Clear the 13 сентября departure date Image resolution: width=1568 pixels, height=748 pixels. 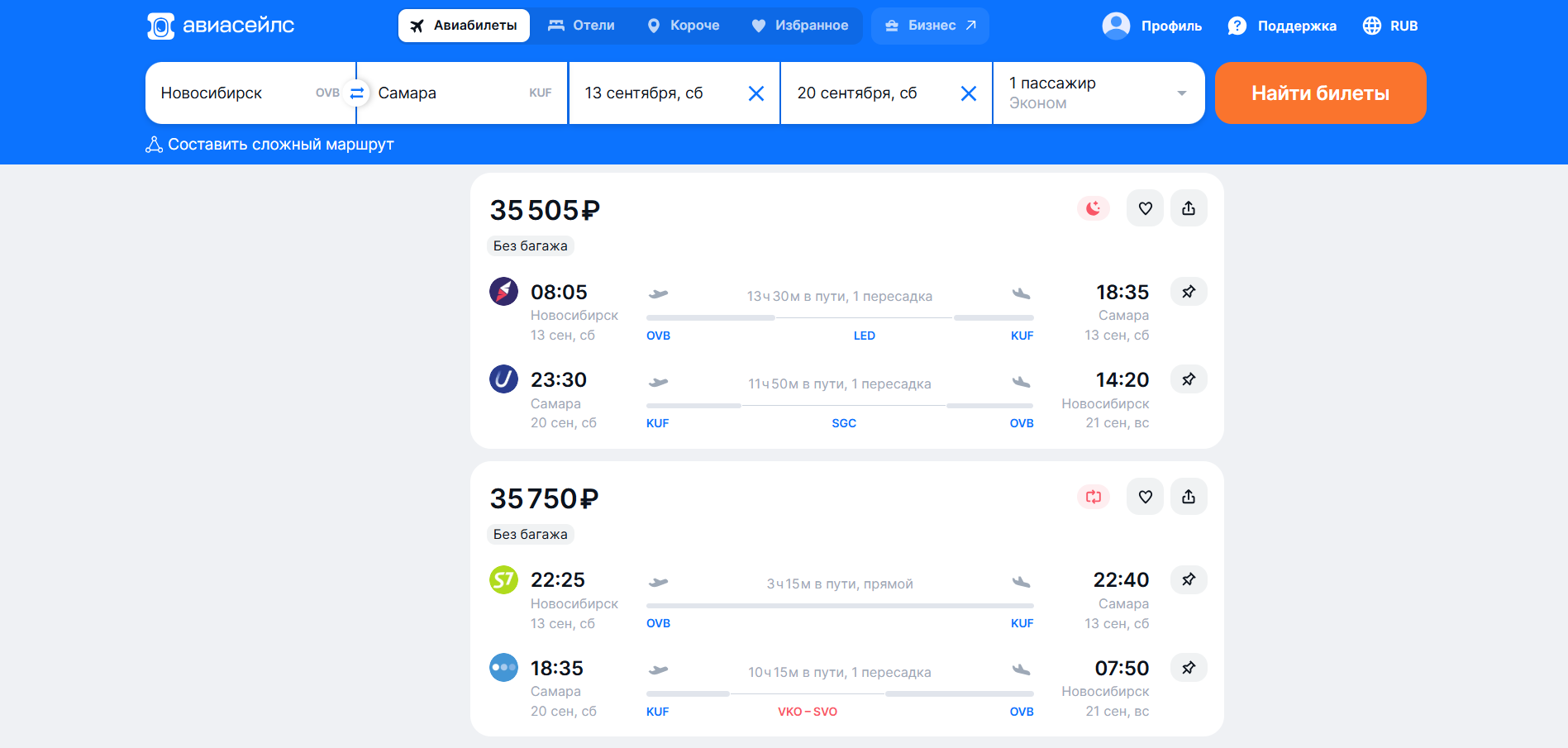tap(755, 93)
